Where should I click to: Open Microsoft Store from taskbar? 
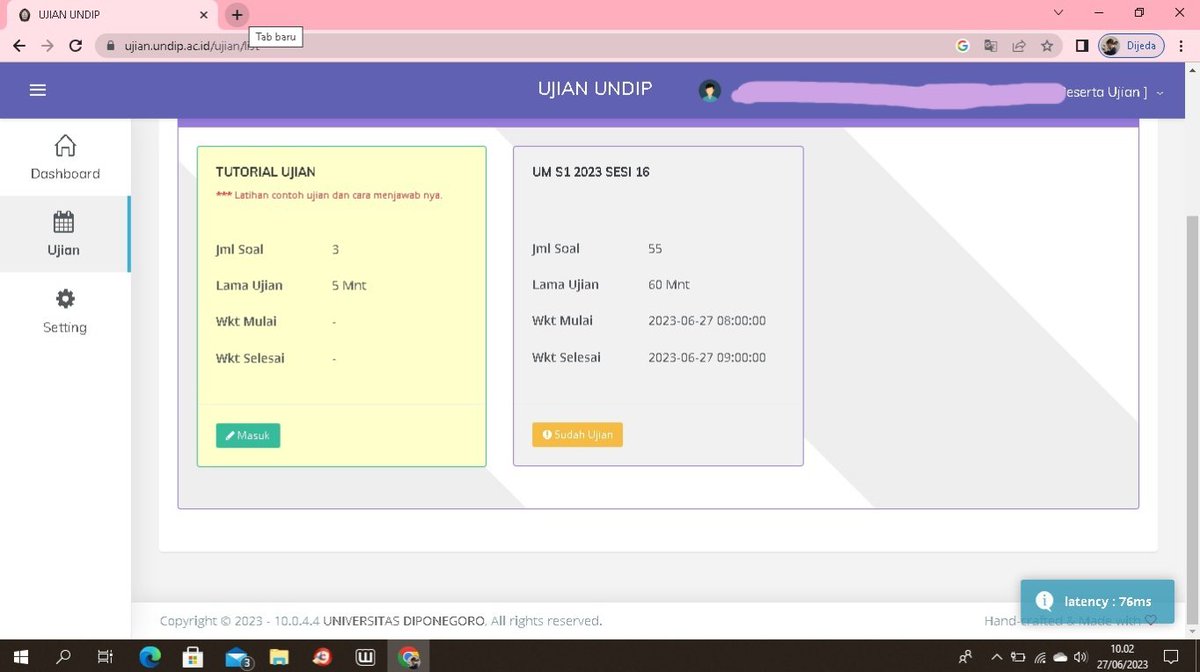coord(193,657)
